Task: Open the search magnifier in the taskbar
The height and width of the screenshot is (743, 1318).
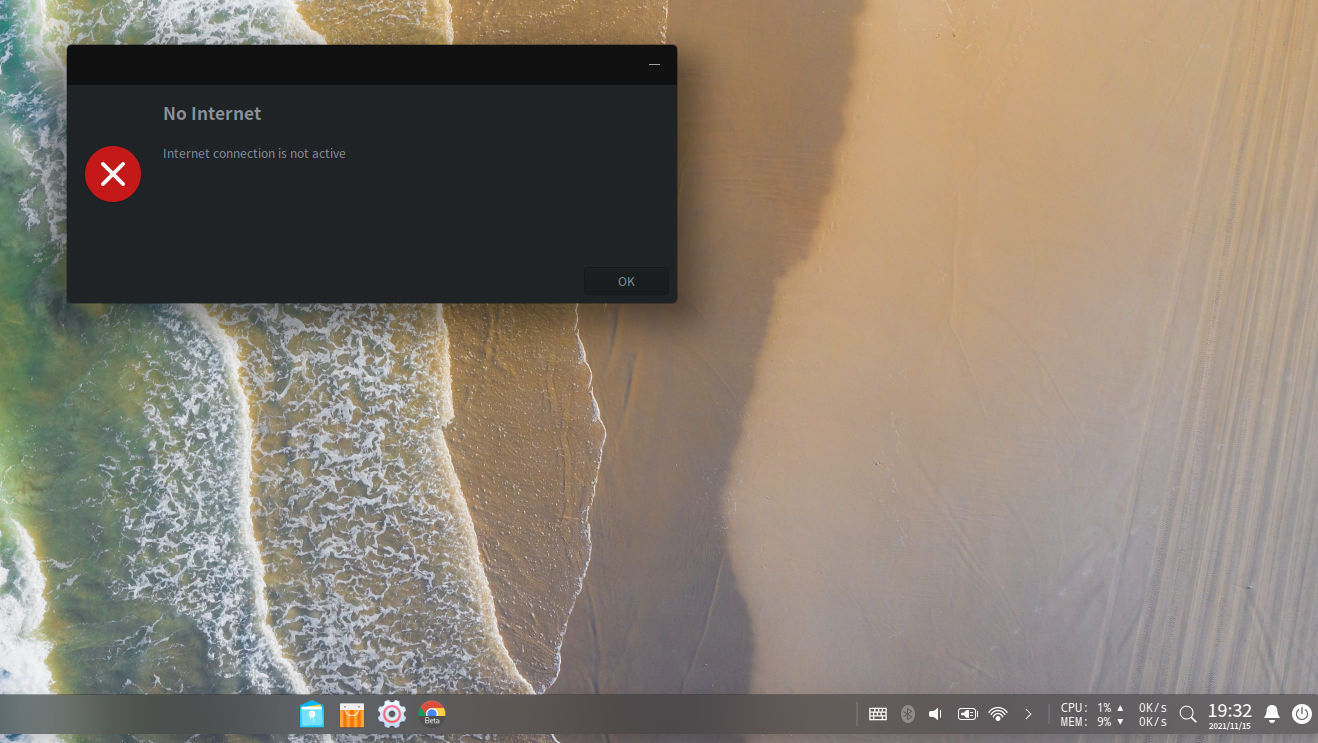Action: [x=1188, y=714]
